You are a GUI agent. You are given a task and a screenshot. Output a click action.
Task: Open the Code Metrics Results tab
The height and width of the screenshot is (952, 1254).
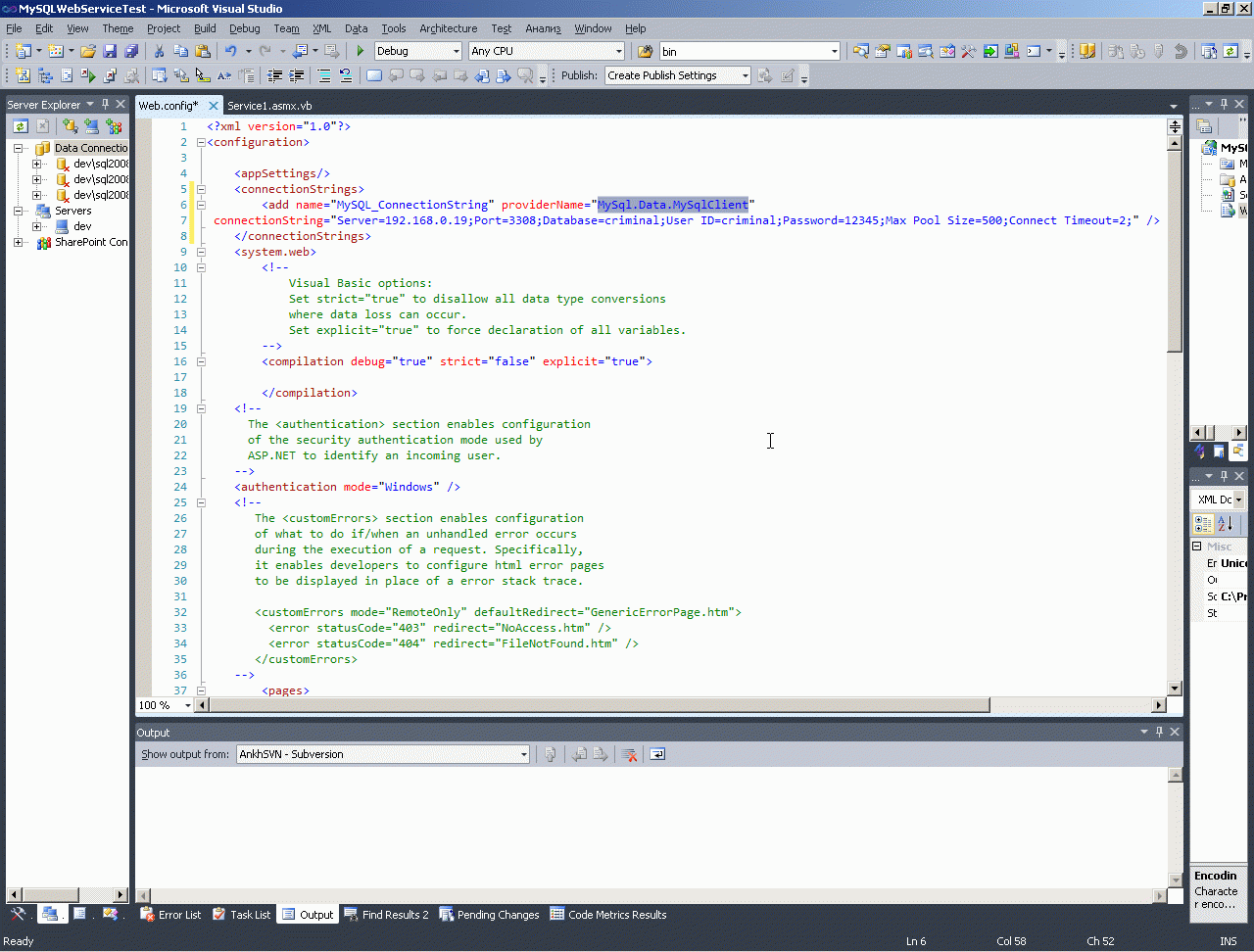pos(608,915)
